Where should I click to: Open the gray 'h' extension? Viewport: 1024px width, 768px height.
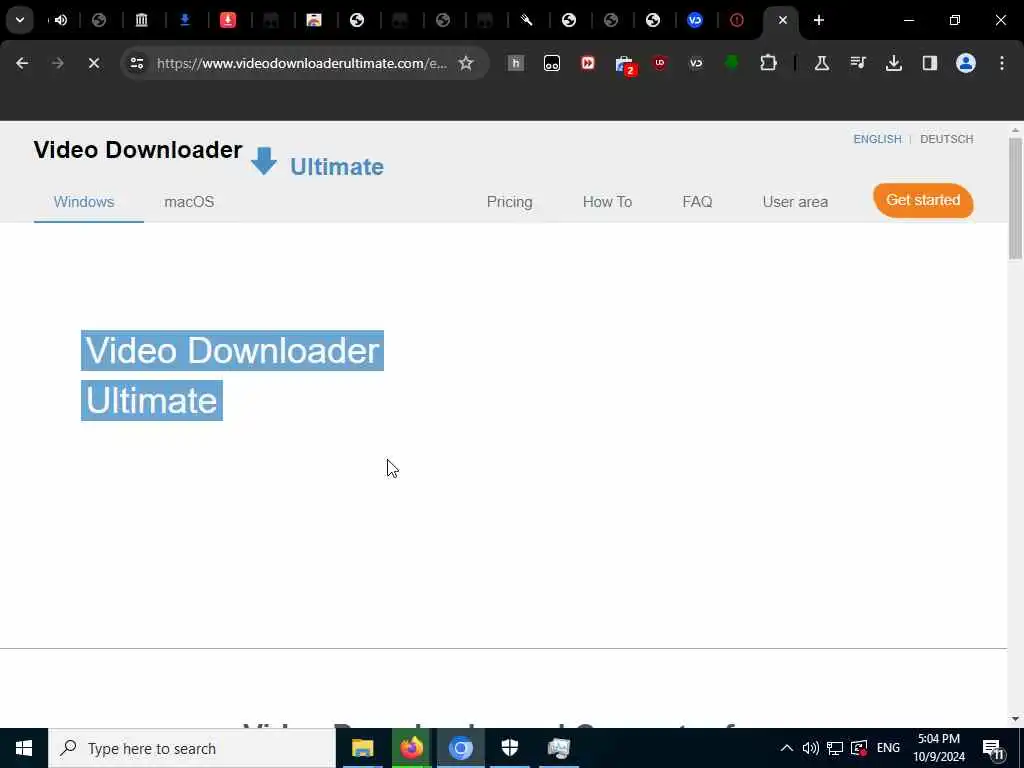click(x=516, y=63)
